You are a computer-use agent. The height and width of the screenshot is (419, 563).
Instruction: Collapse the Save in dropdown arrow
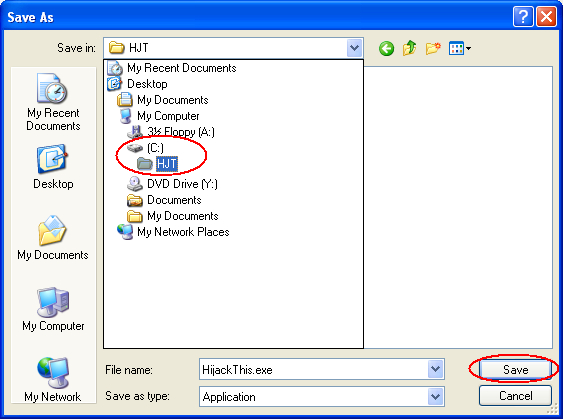tap(355, 48)
